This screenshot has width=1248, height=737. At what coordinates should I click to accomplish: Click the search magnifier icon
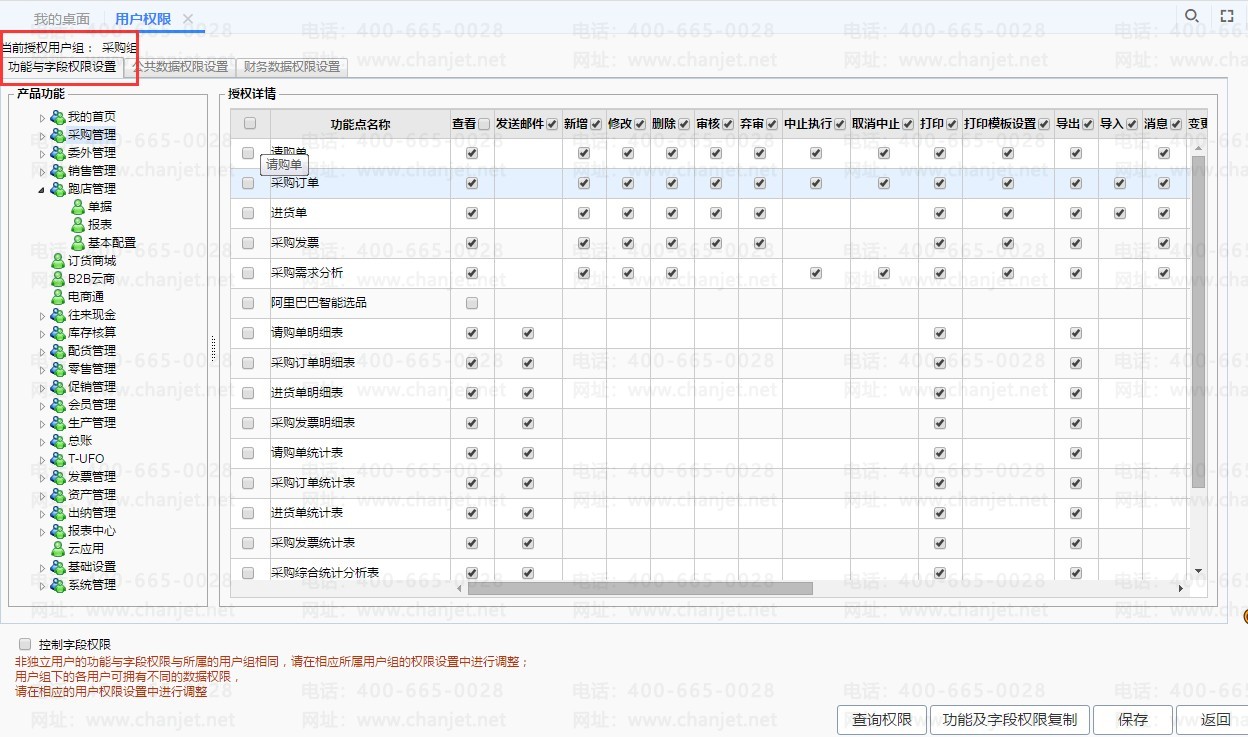tap(1191, 16)
